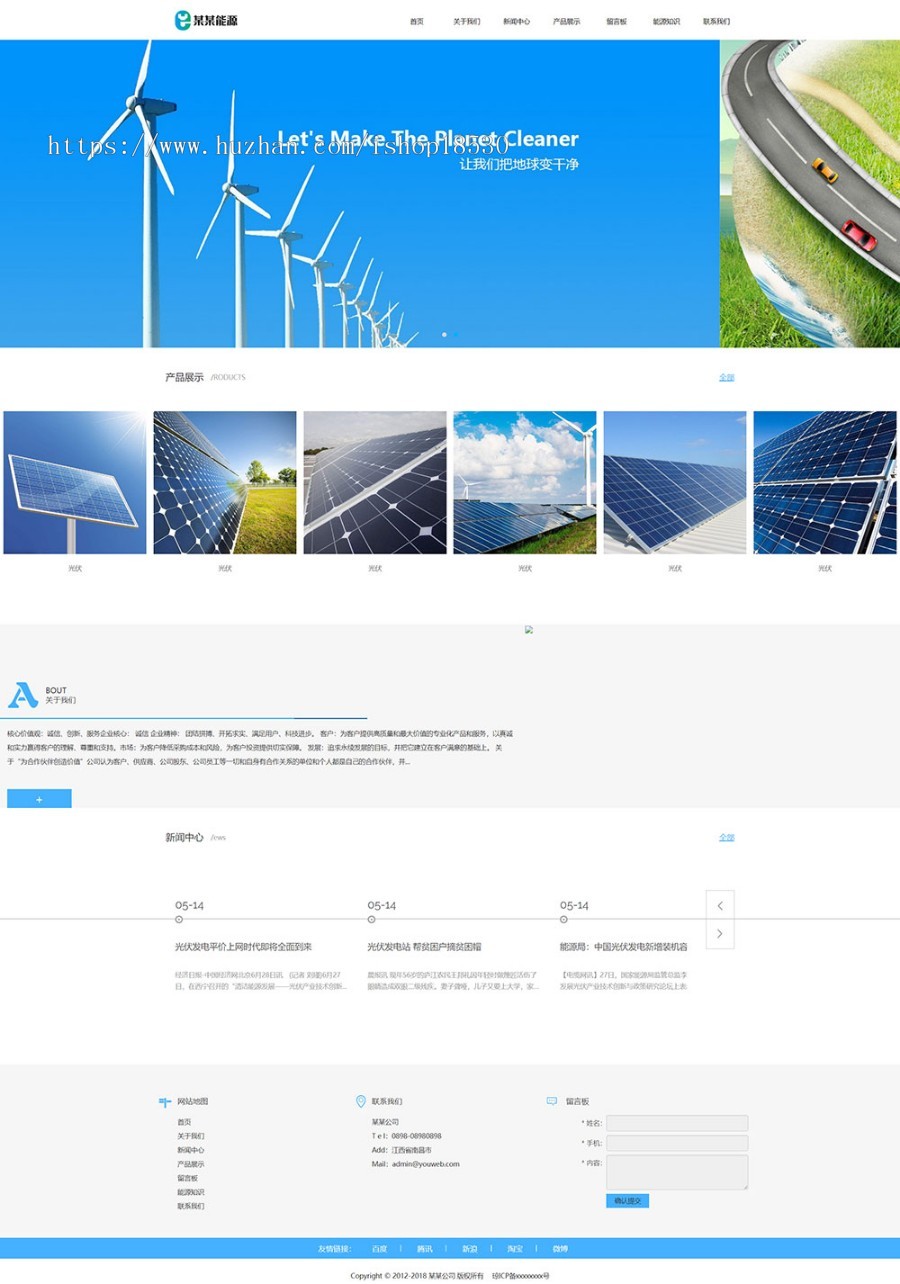Select the first banner slide dot
This screenshot has width=900, height=1284.
click(444, 334)
